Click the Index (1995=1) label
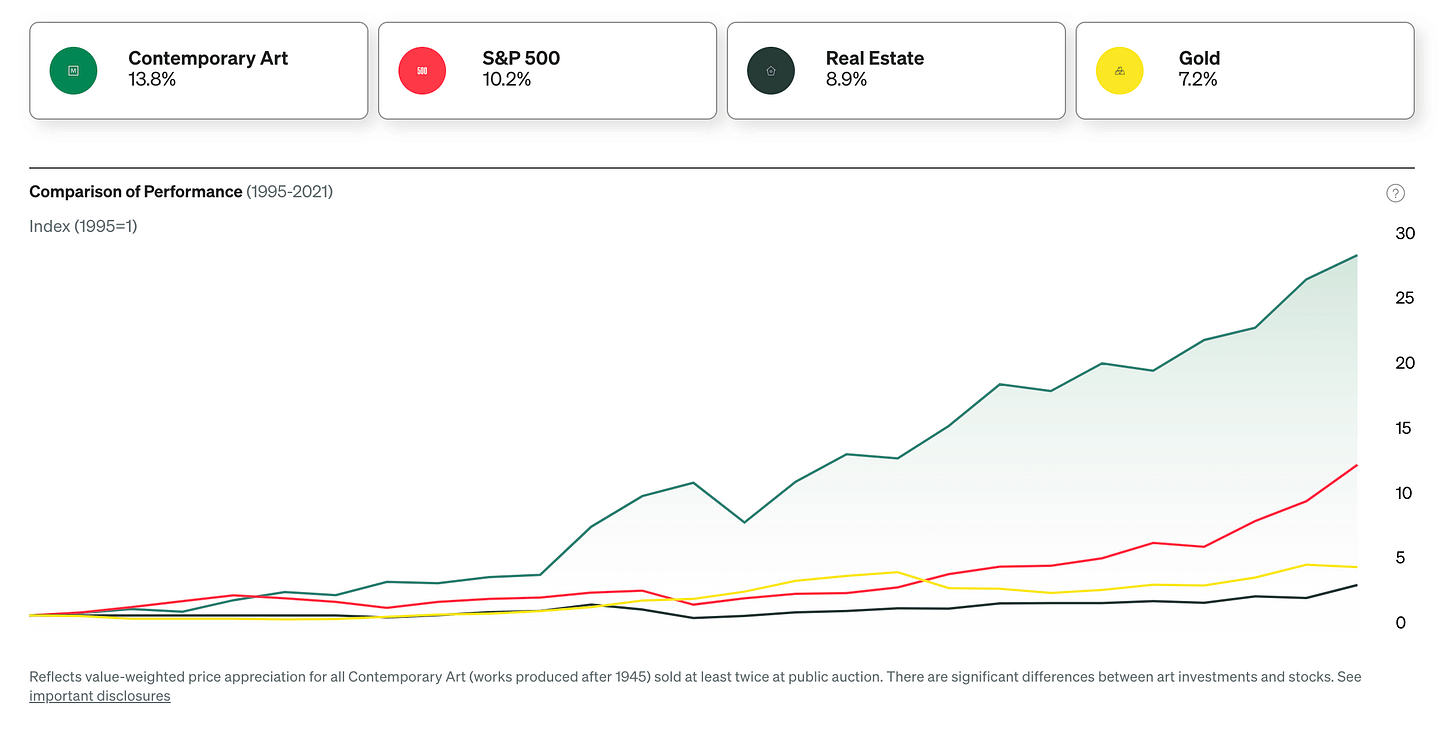The width and height of the screenshot is (1456, 729). 83,226
